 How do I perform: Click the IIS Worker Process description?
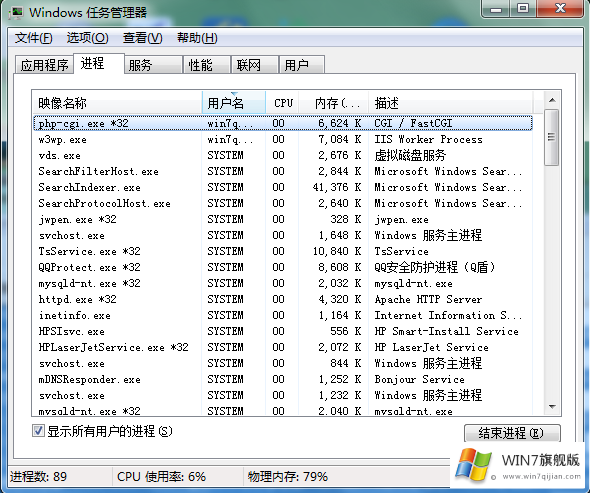point(428,140)
